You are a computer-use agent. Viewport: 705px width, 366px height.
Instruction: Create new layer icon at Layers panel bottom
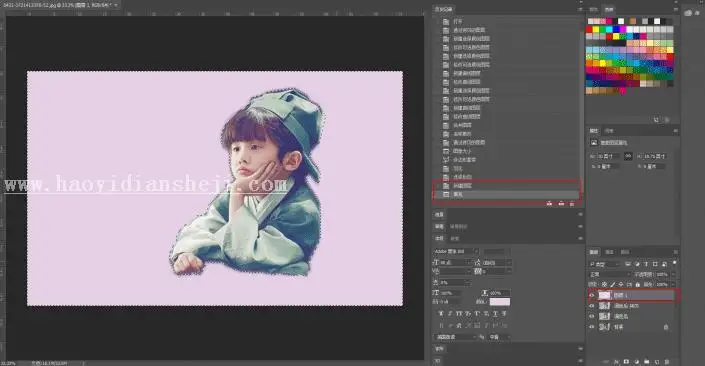point(657,362)
